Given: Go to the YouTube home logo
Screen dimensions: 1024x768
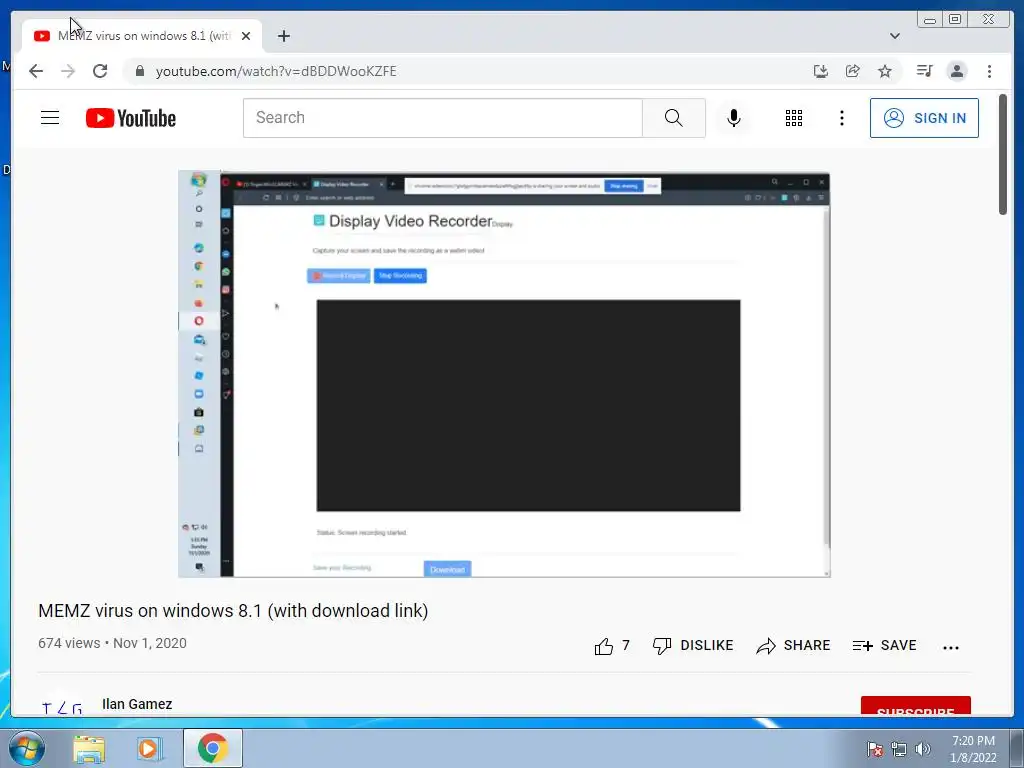Looking at the screenshot, I should coord(131,118).
